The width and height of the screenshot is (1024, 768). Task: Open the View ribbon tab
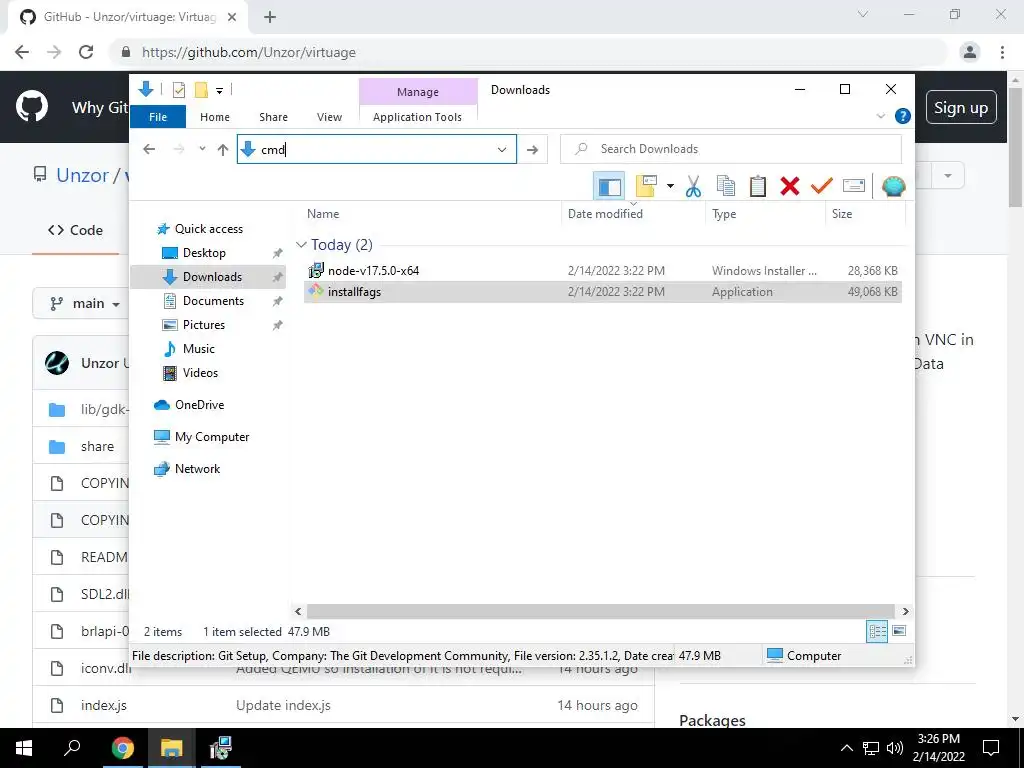point(329,117)
